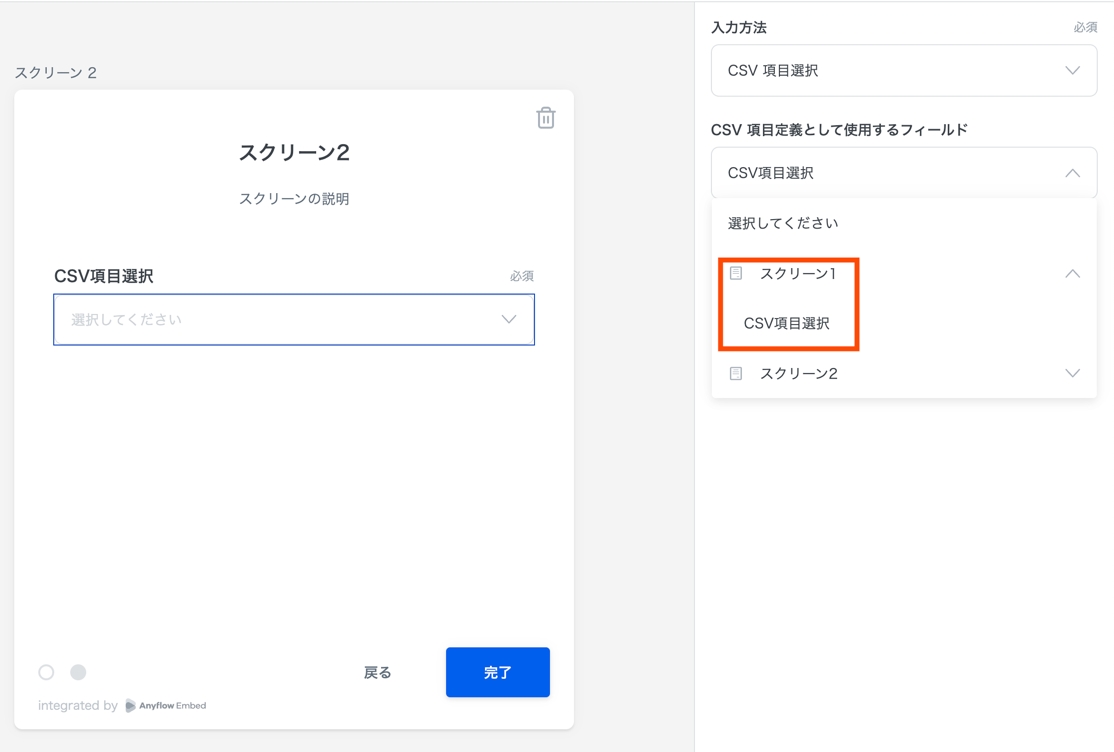Select the second step indicator dot
Viewport: 1114px width, 752px height.
(78, 672)
